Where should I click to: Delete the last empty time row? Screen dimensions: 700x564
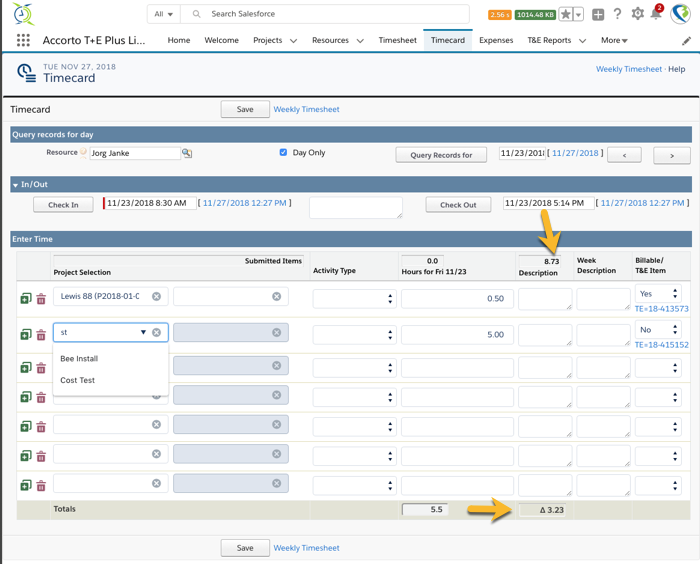point(41,485)
